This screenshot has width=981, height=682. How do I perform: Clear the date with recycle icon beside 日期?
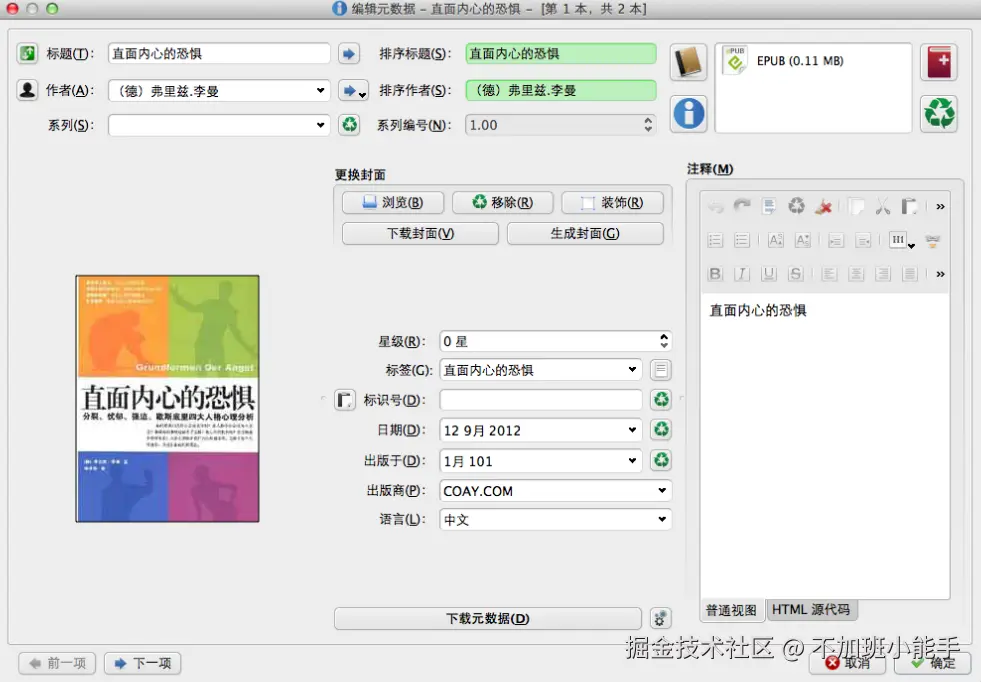pyautogui.click(x=661, y=429)
